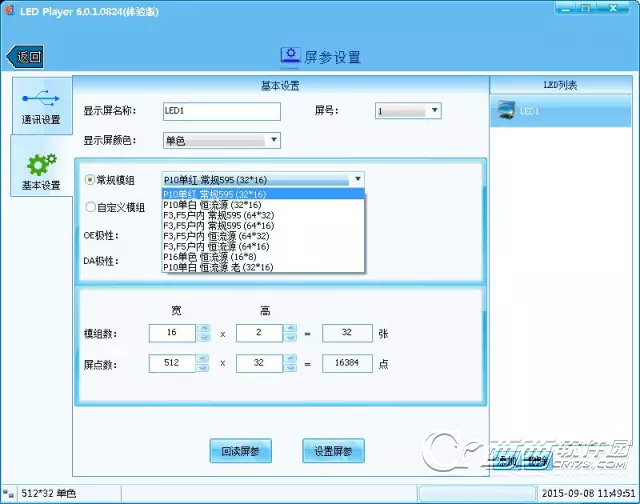
Task: Collapse the module type dropdown using its arrow
Action: point(358,179)
